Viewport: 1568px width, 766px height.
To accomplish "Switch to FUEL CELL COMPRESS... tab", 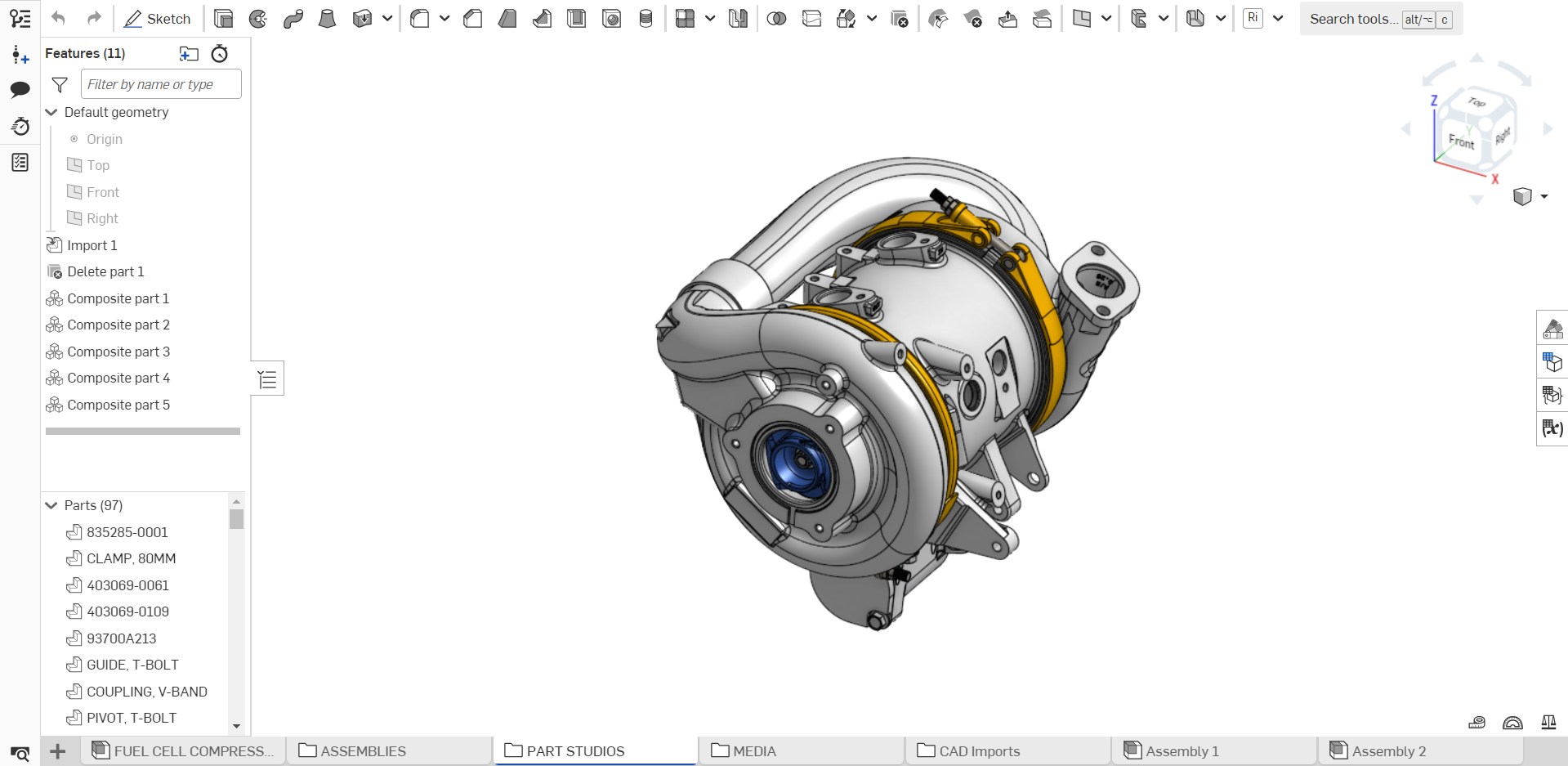I will pyautogui.click(x=183, y=751).
